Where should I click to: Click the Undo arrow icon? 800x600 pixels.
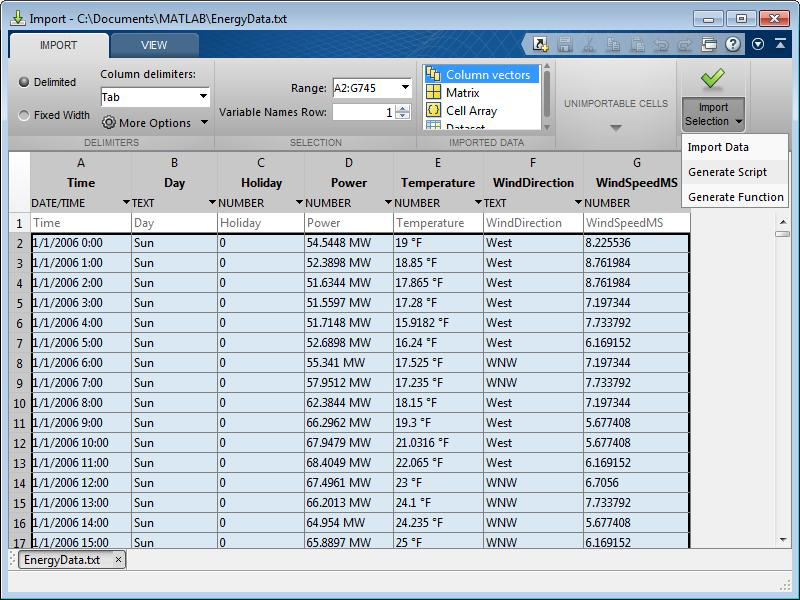661,44
